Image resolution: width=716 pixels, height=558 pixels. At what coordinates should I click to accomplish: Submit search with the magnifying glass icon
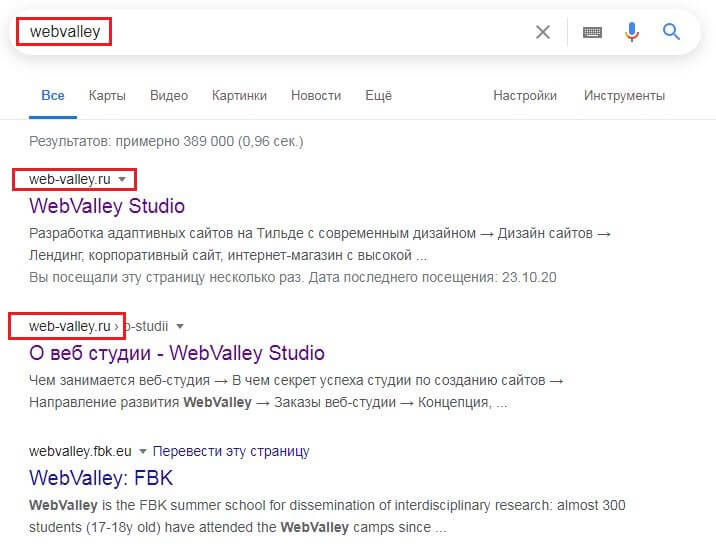tap(671, 32)
